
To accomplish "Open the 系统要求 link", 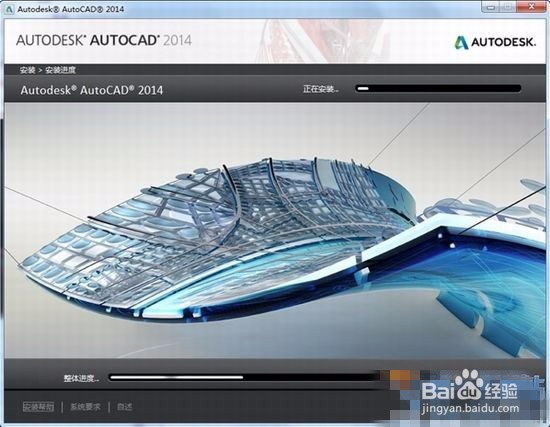I will 85,407.
